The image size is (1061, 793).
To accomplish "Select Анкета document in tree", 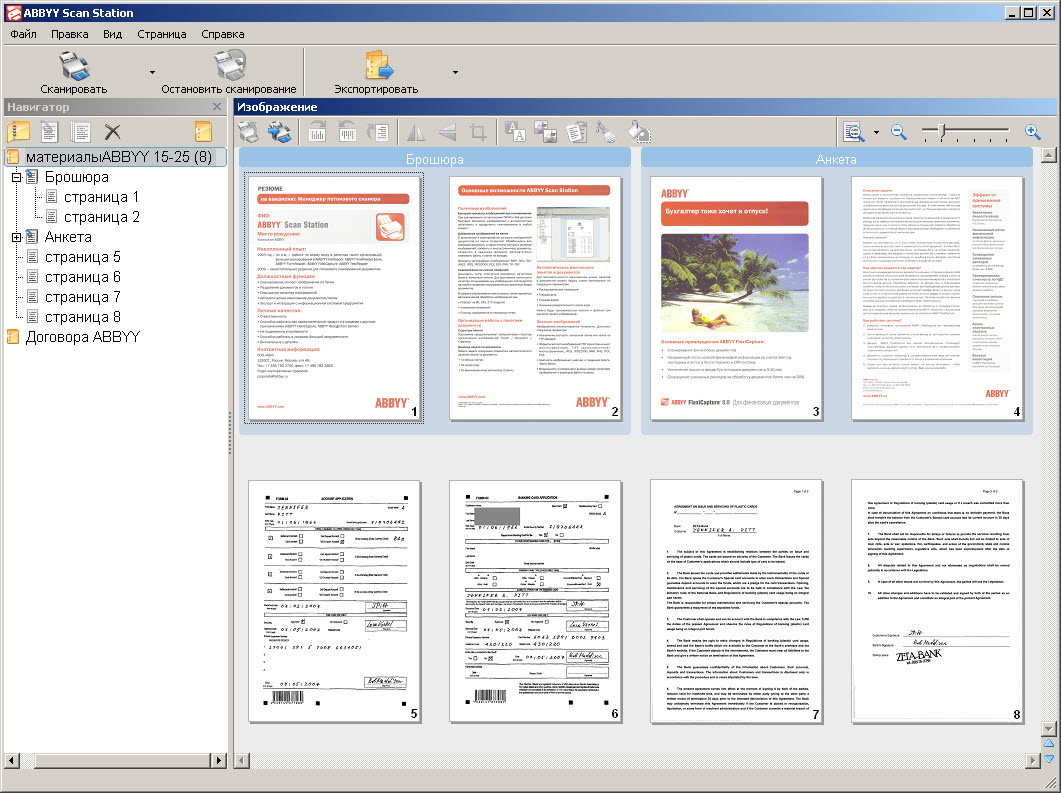I will (68, 237).
